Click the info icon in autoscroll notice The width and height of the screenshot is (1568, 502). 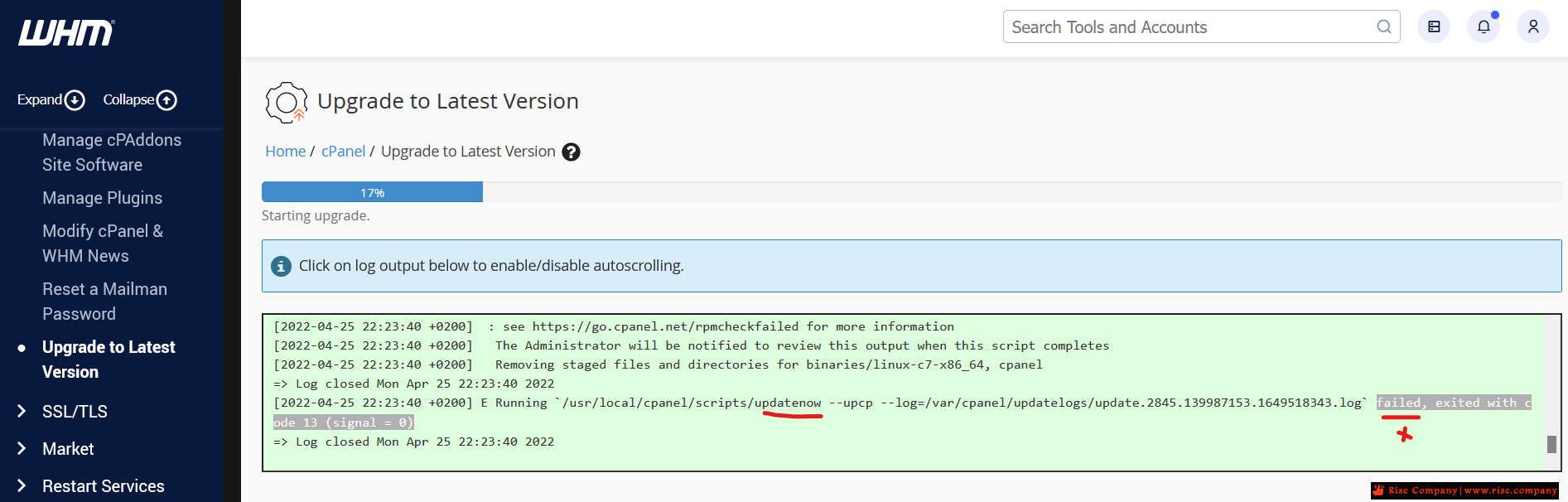281,266
